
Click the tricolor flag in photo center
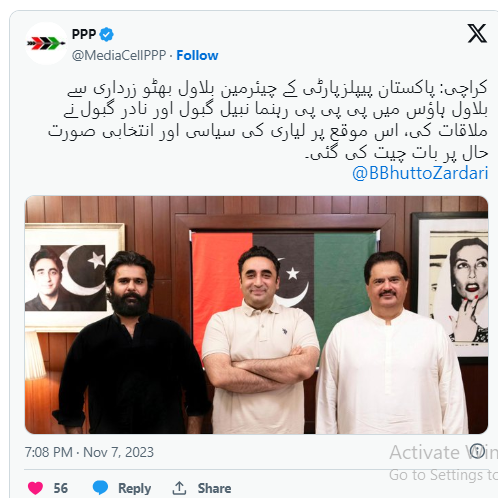point(285,290)
